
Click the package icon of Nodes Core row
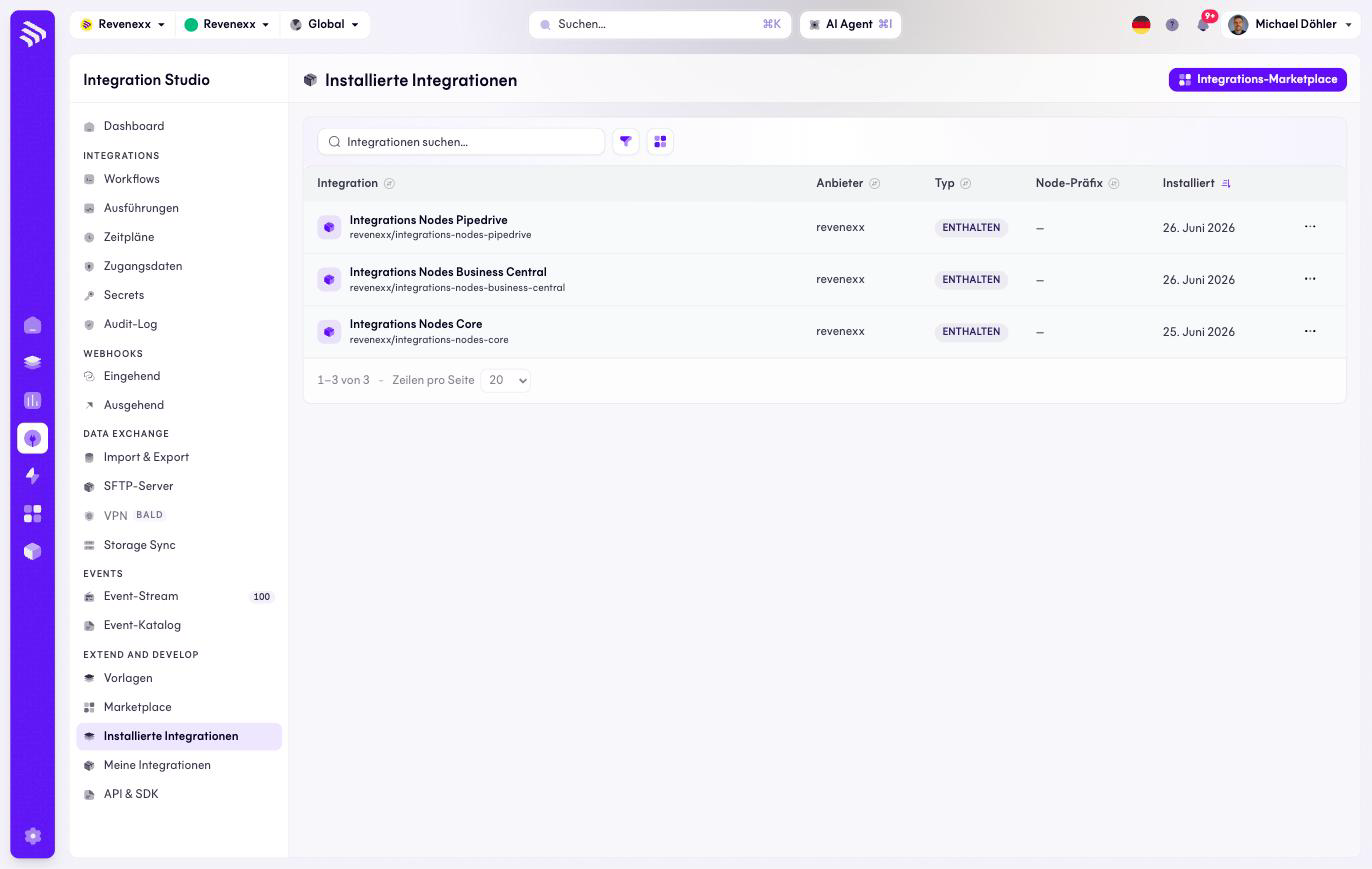point(329,332)
